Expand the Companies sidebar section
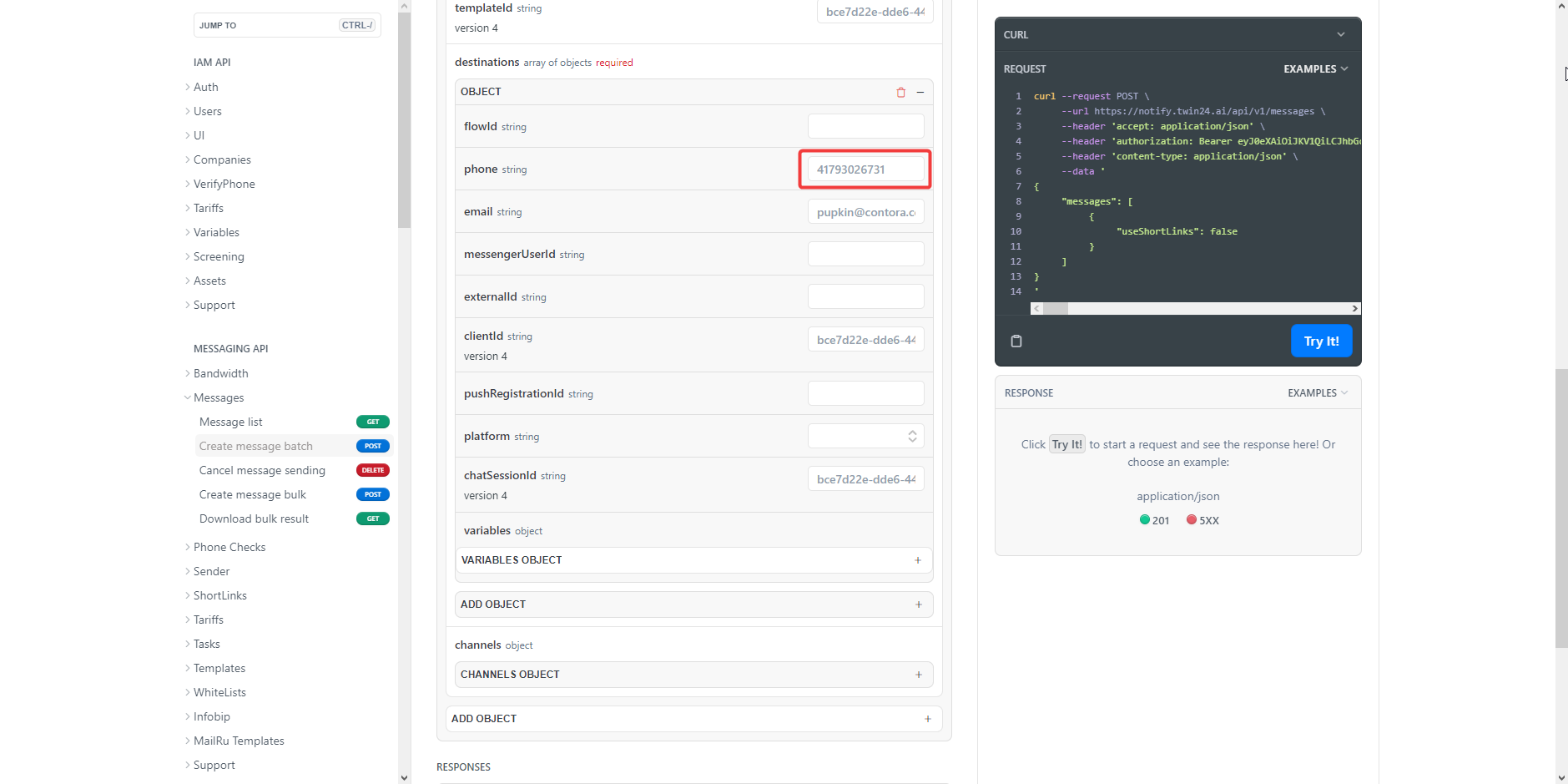This screenshot has height=784, width=1568. point(221,159)
